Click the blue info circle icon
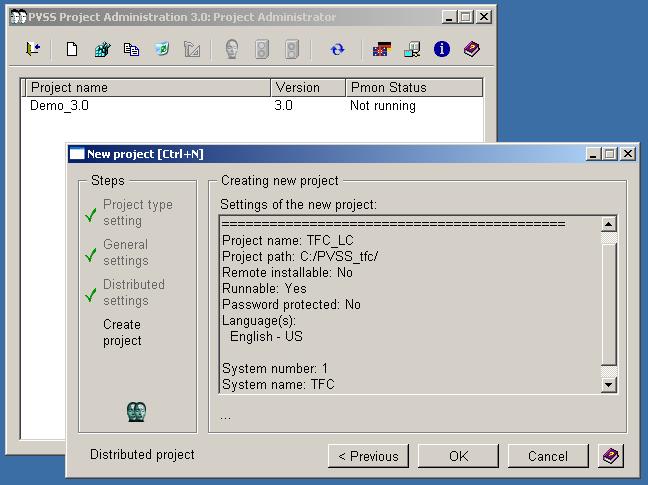The height and width of the screenshot is (485, 648). tap(442, 49)
